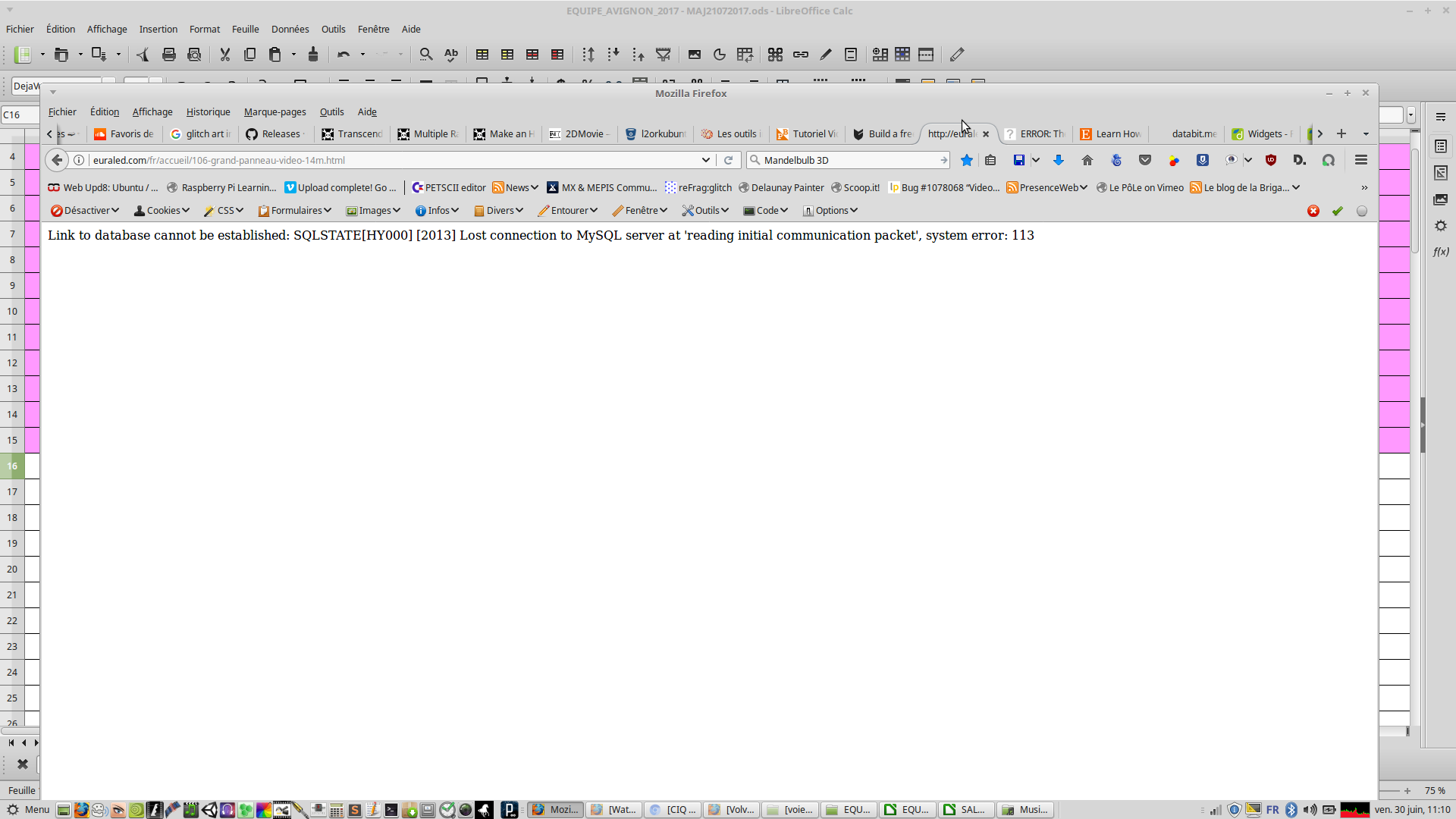This screenshot has width=1456, height=819.
Task: Click the bookmark star icon
Action: [966, 160]
